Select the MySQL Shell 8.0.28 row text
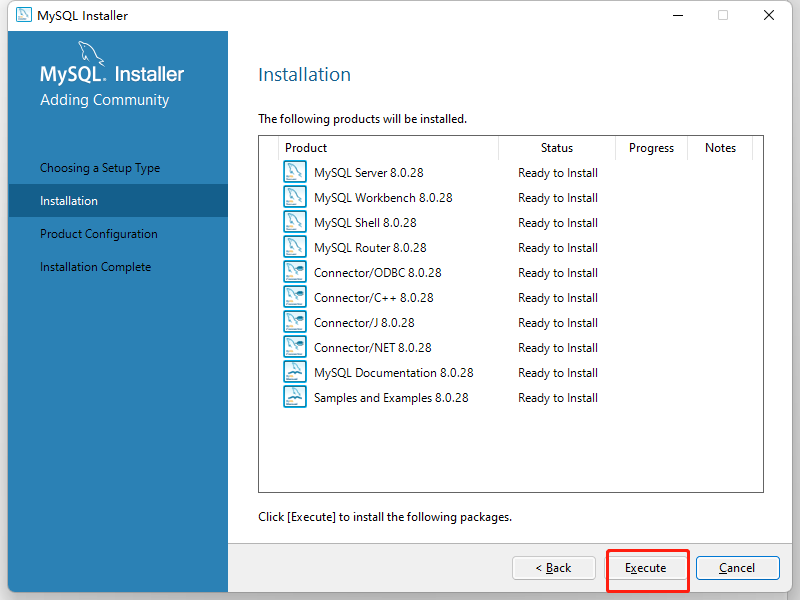The image size is (800, 600). (365, 223)
